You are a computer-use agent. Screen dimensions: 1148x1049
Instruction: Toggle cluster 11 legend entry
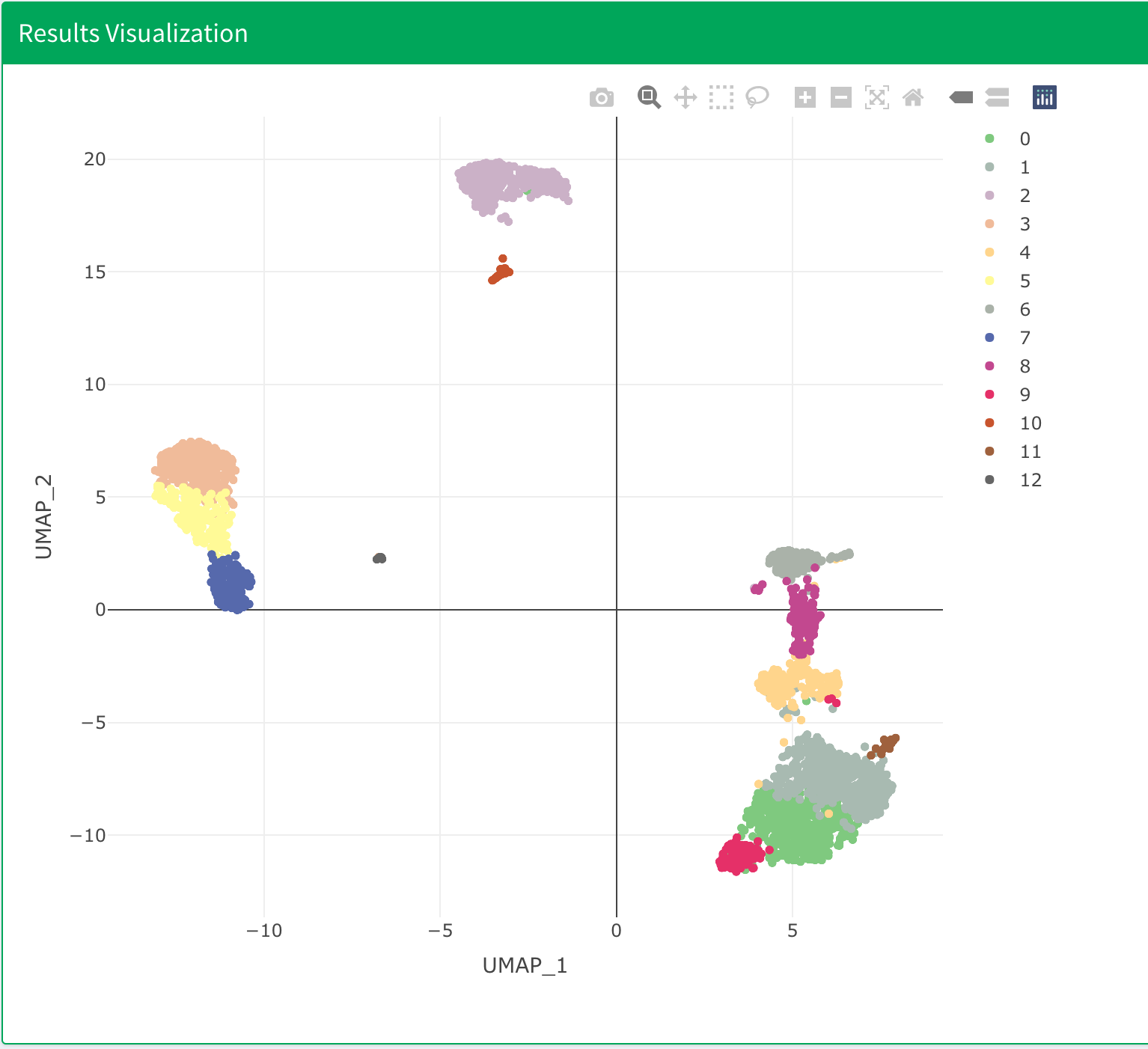1012,451
